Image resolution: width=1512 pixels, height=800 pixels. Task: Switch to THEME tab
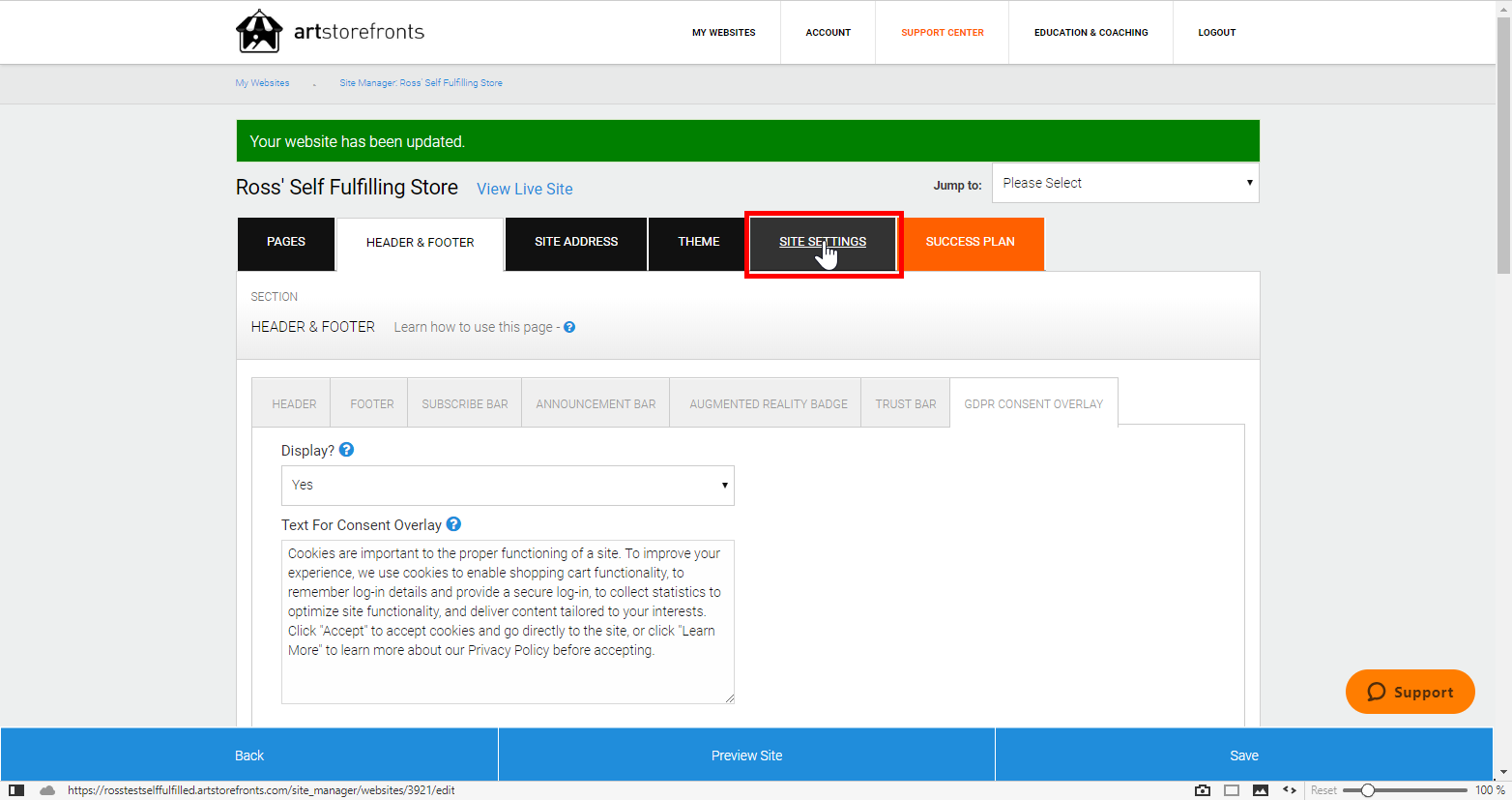pos(699,242)
